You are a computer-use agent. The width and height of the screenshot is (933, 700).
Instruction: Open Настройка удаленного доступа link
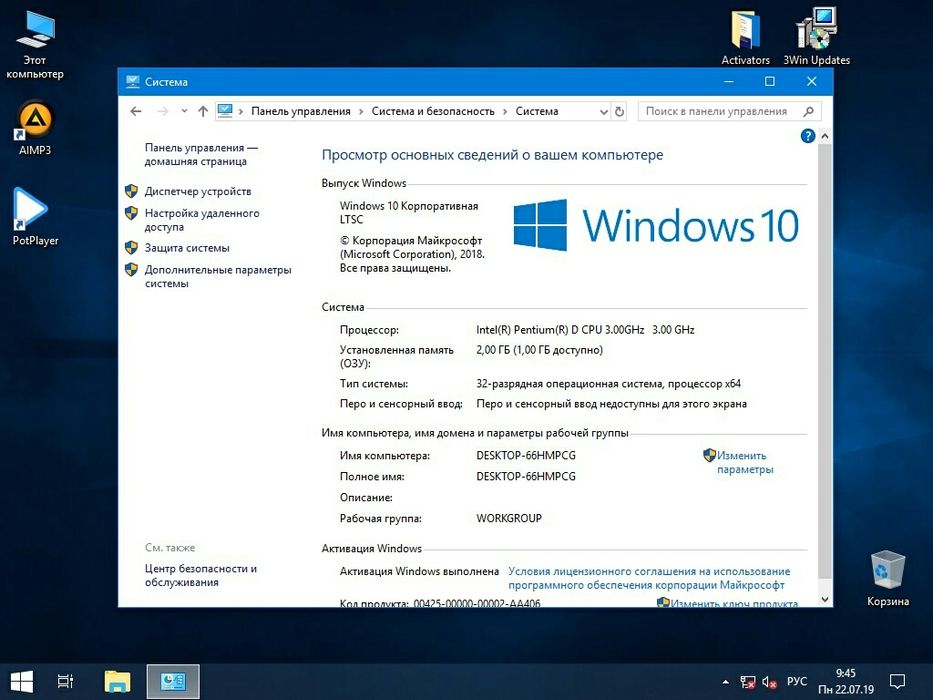coord(202,220)
